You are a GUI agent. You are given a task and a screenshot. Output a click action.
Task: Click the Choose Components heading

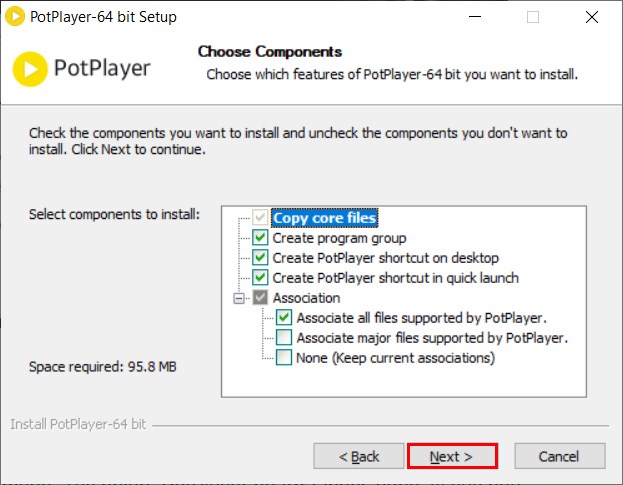(x=270, y=52)
